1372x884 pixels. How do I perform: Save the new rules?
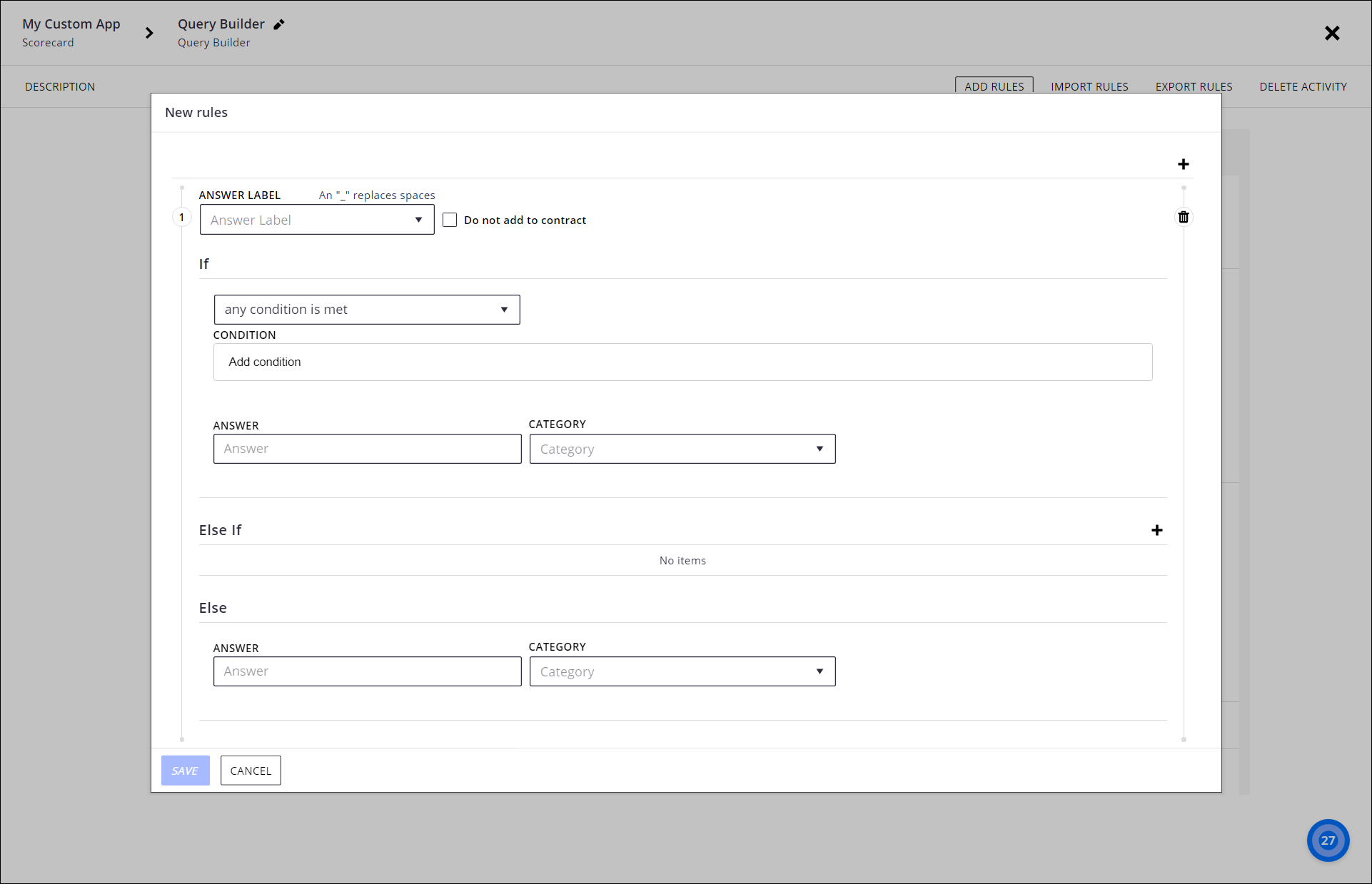coord(185,771)
